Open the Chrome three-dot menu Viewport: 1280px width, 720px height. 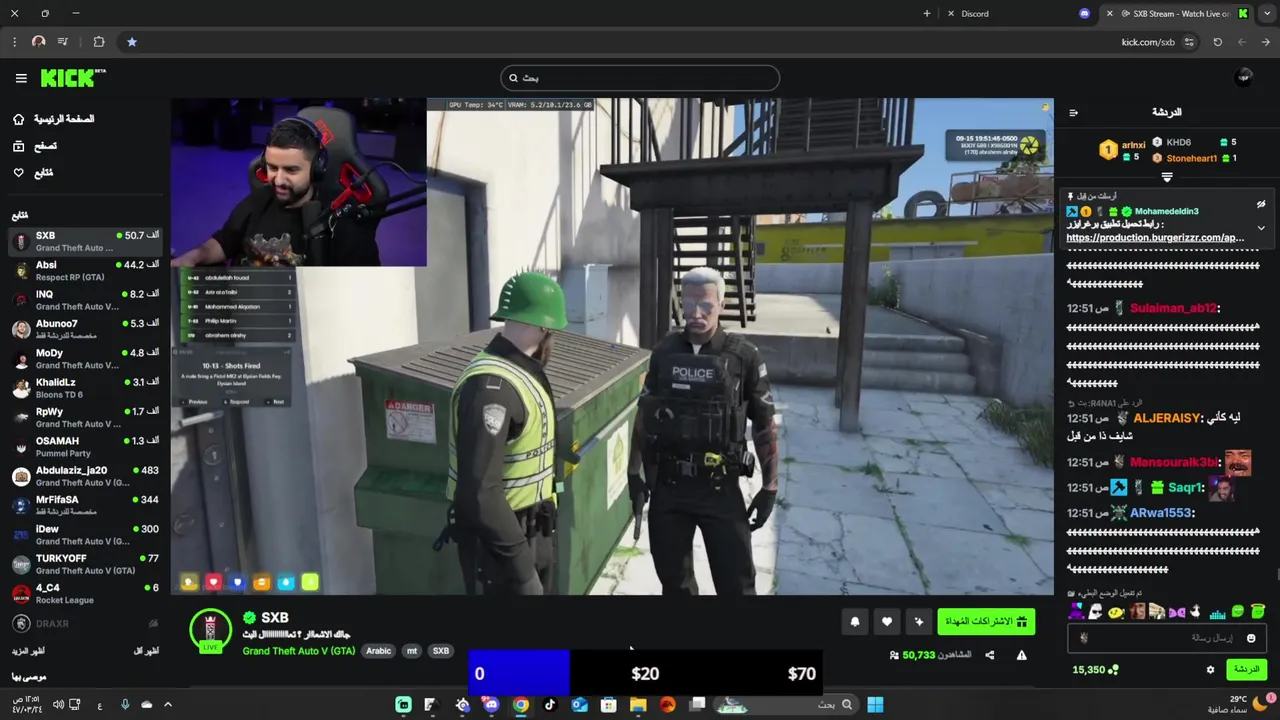pyautogui.click(x=14, y=42)
